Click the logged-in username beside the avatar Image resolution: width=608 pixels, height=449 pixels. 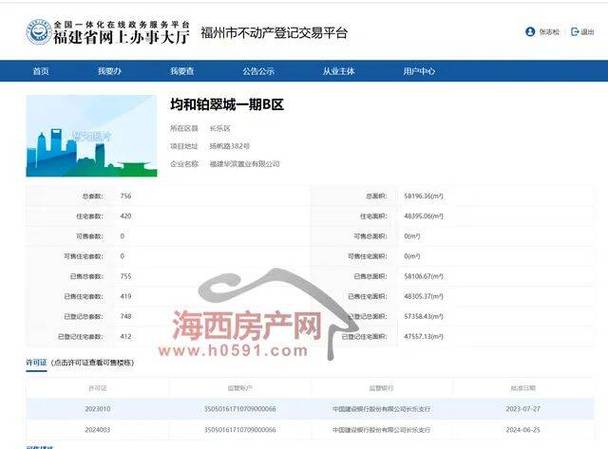click(x=549, y=32)
